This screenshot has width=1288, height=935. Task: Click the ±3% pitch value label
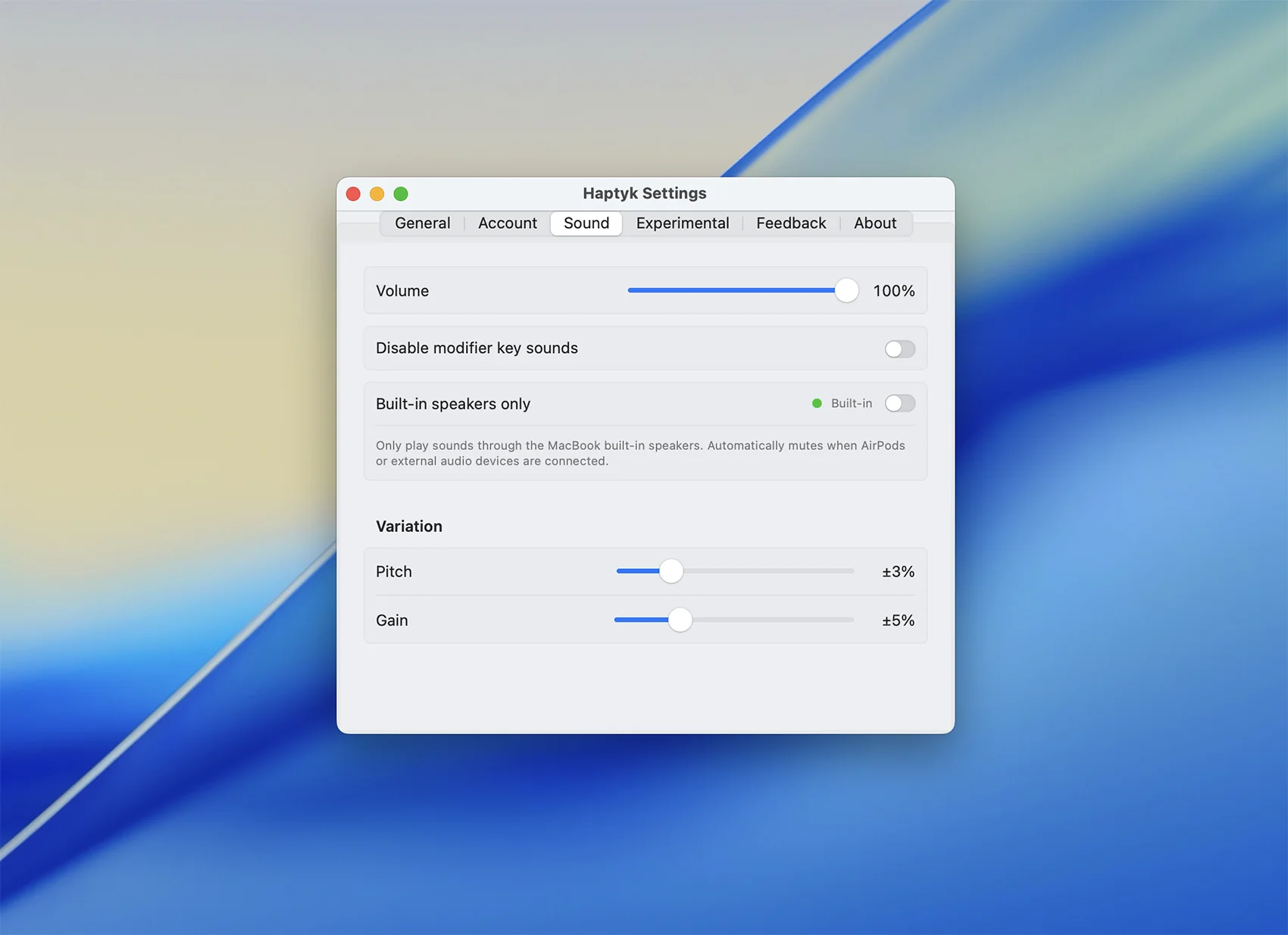898,572
